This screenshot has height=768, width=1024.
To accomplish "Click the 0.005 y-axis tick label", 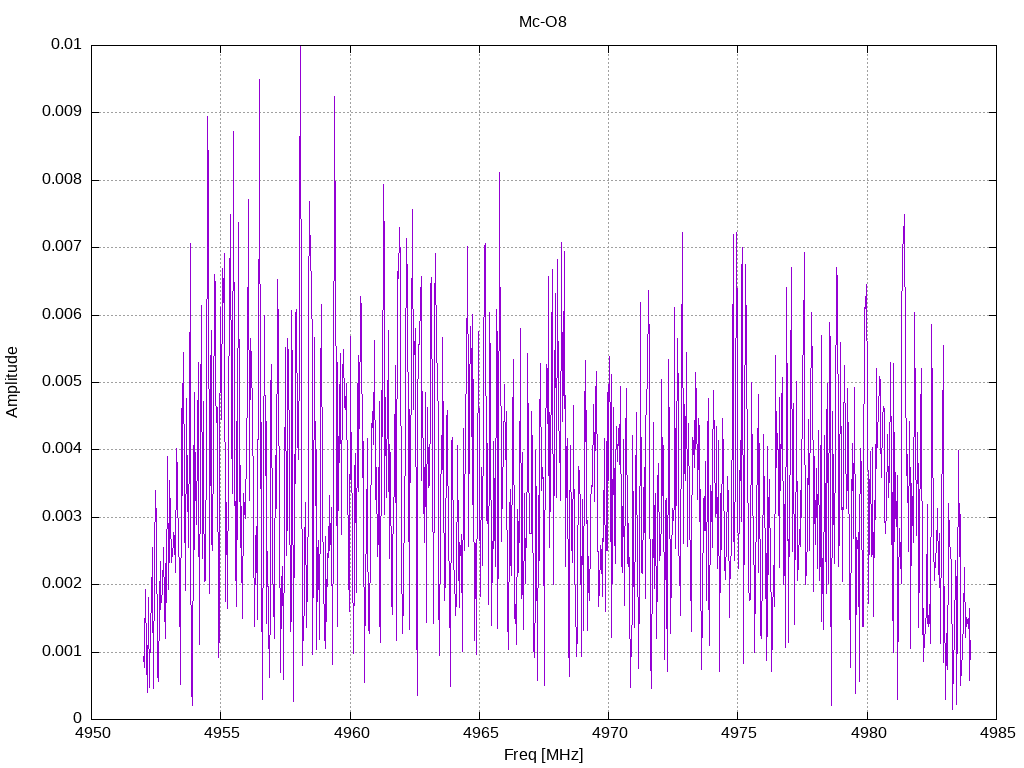I will (x=62, y=381).
